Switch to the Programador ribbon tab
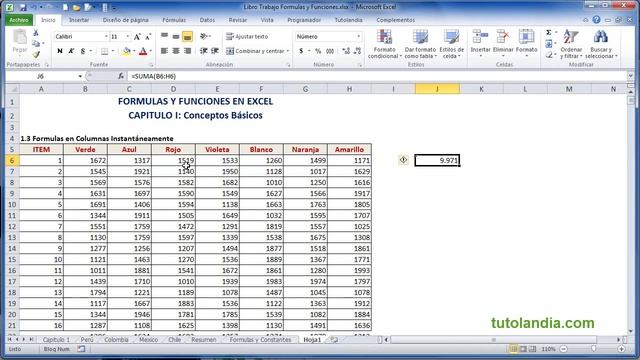The width and height of the screenshot is (640, 360). tap(304, 20)
